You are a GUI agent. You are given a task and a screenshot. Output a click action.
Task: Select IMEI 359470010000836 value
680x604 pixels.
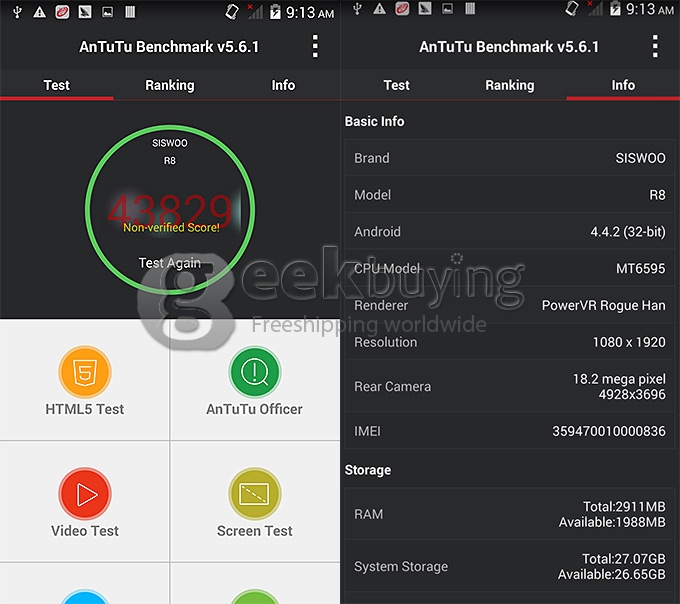[x=609, y=431]
